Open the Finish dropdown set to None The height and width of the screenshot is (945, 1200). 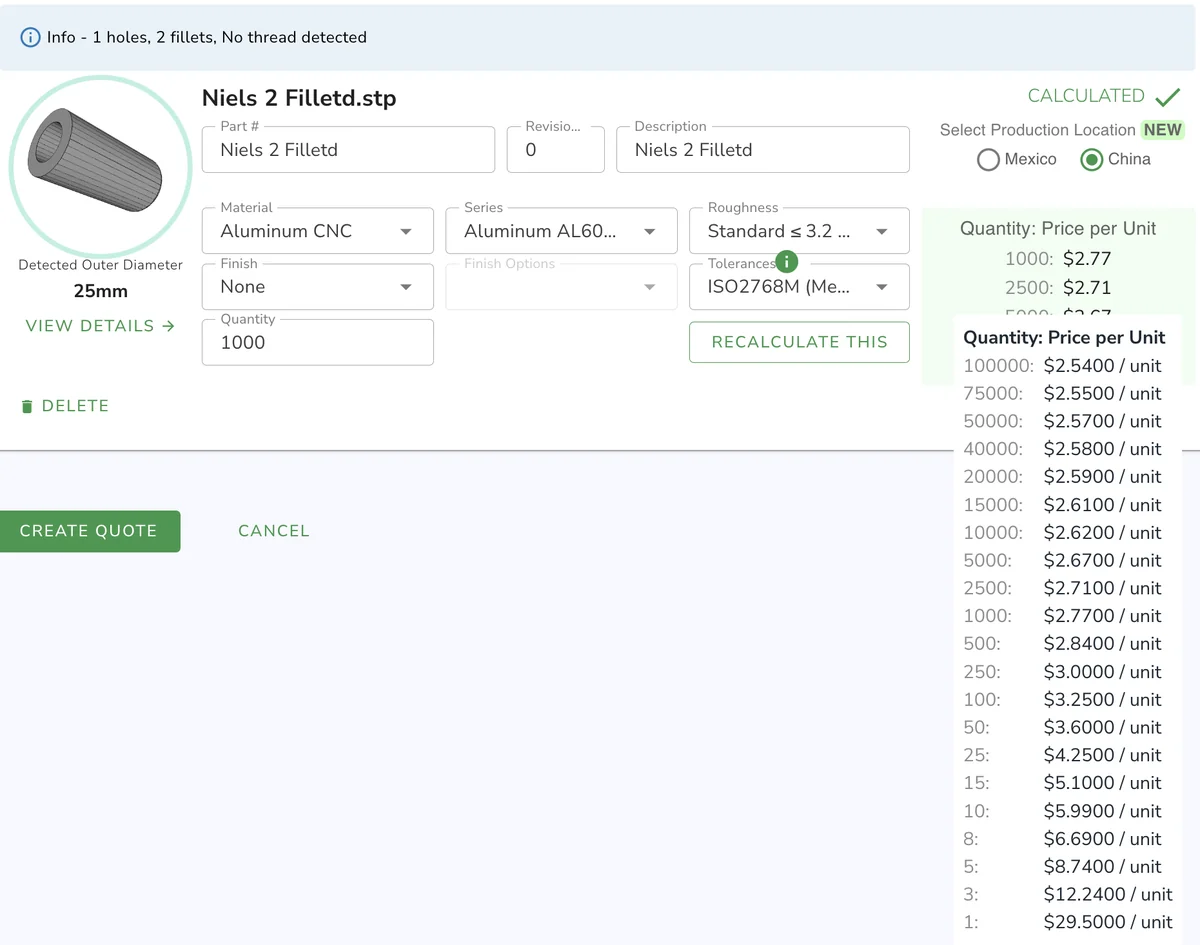click(318, 287)
